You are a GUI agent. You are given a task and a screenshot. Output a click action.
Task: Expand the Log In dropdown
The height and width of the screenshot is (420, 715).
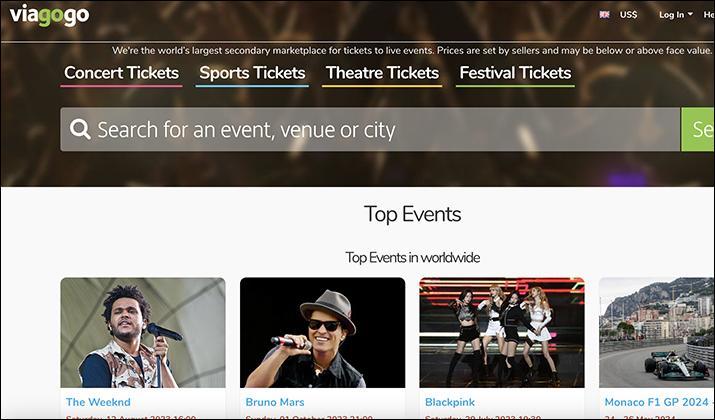point(676,15)
